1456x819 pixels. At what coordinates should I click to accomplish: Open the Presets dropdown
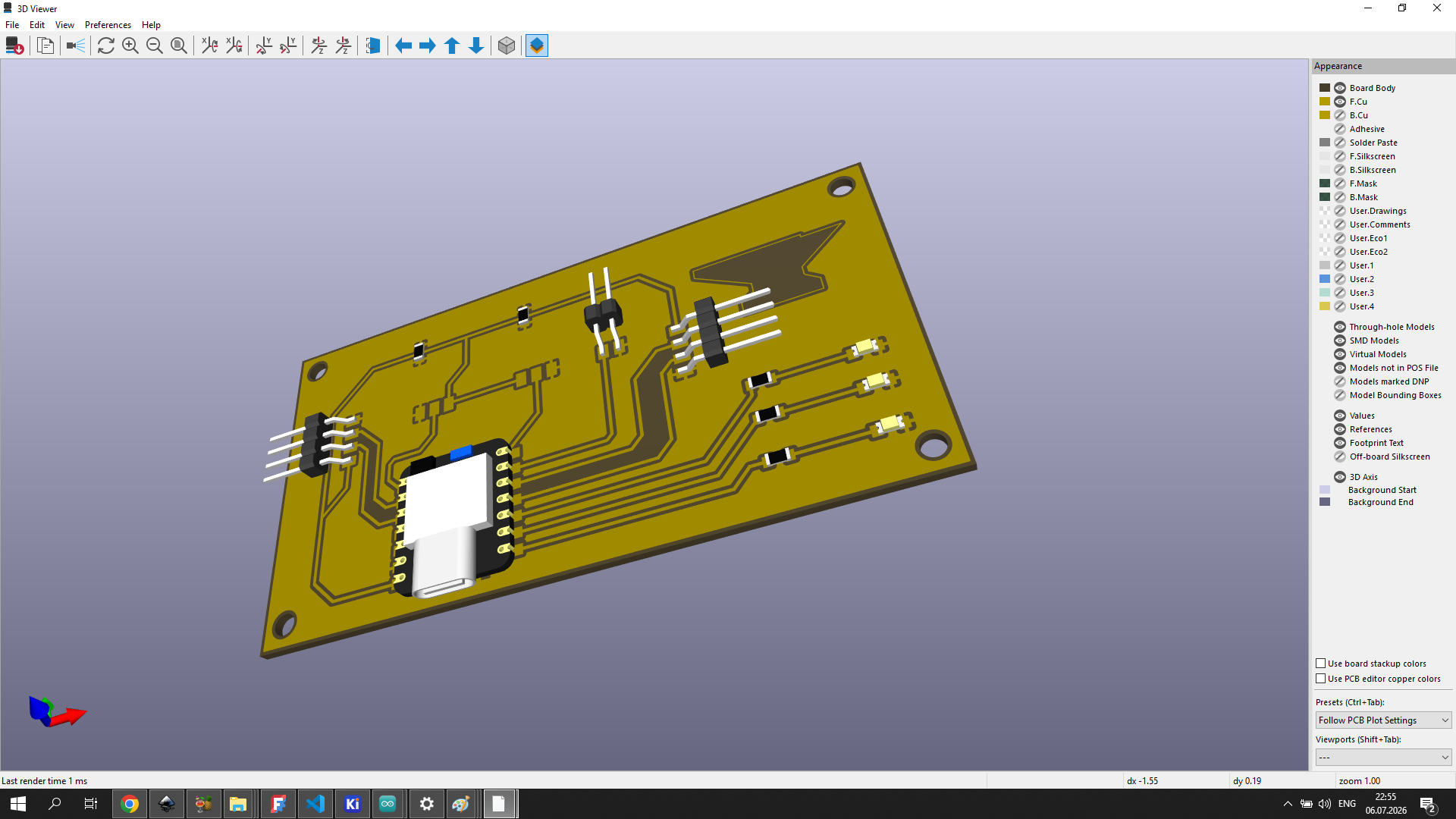click(1383, 720)
